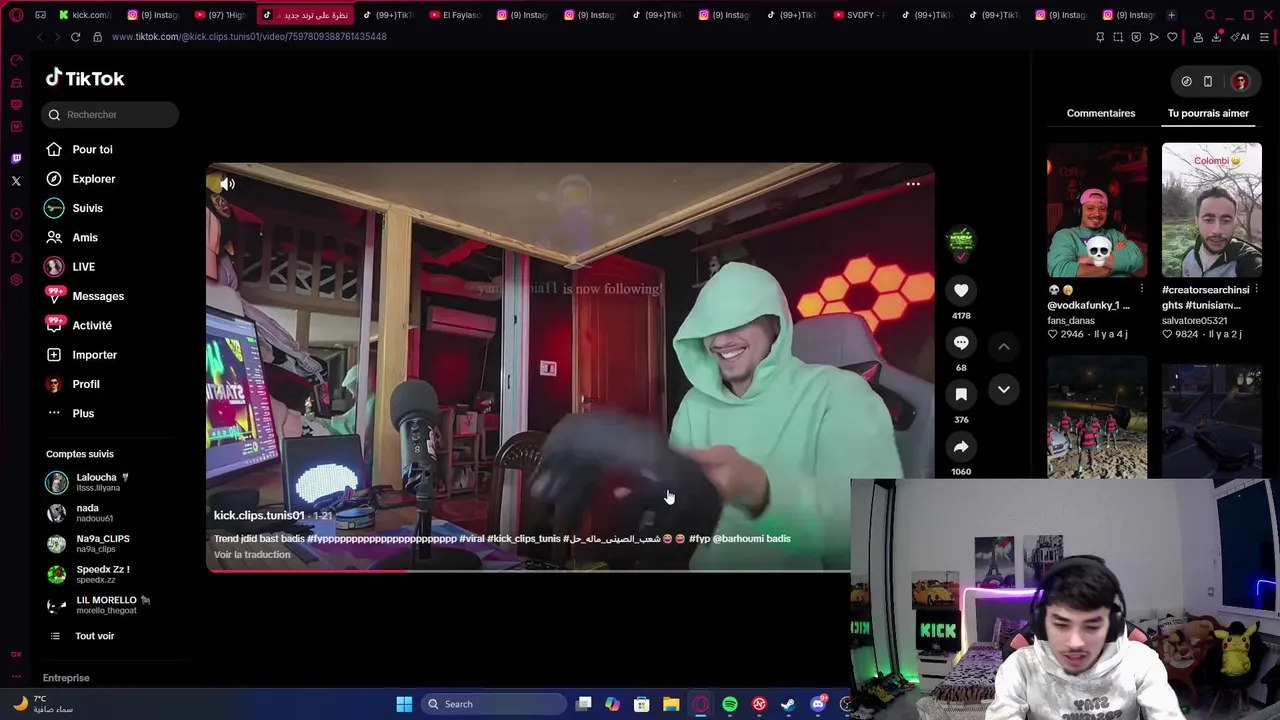Screen dimensions: 1280x720
Task: Open the LIVE section
Action: coord(70,267)
